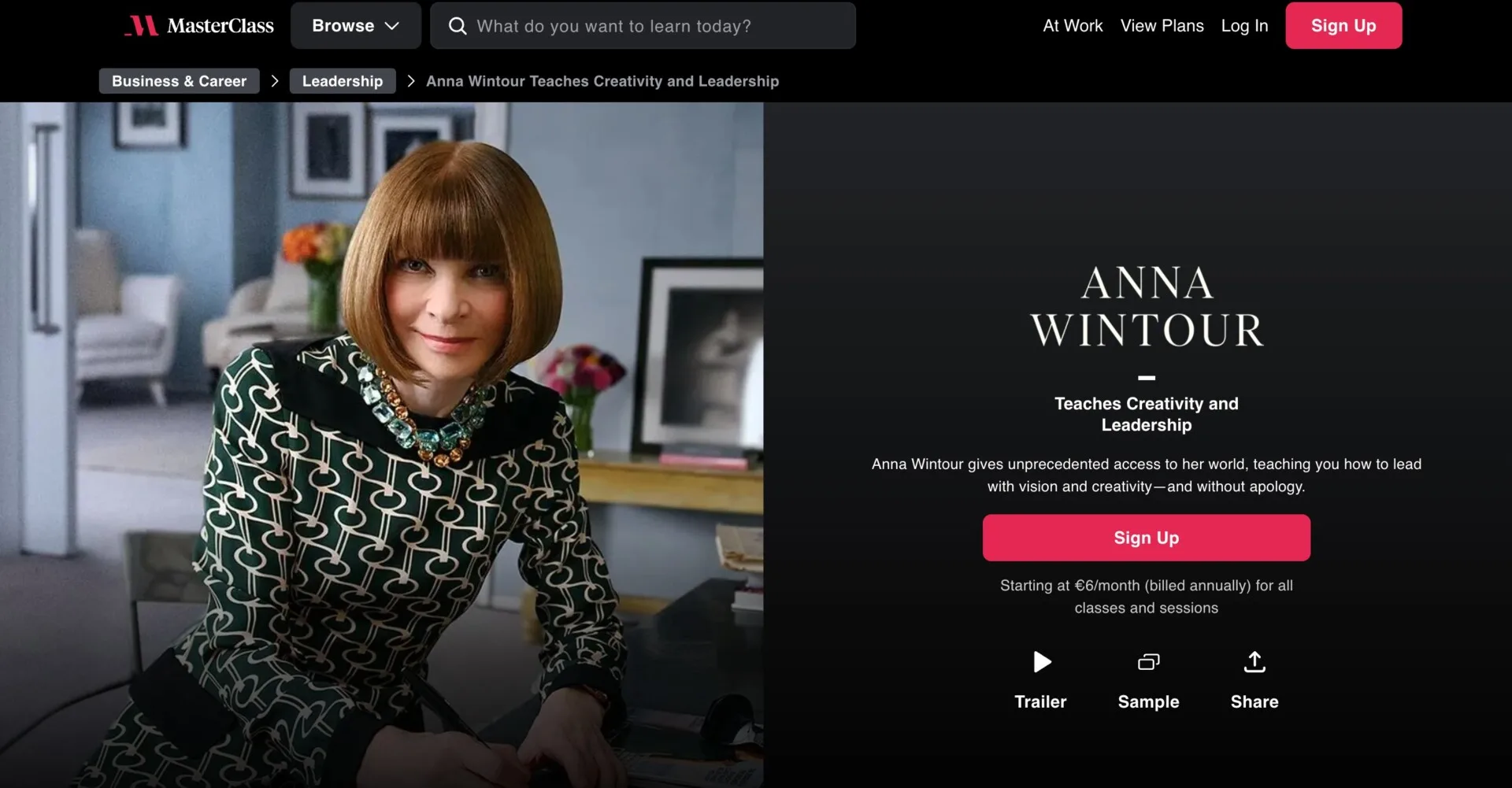Image resolution: width=1512 pixels, height=788 pixels.
Task: Click the MasterClass M logo icon
Action: pyautogui.click(x=143, y=26)
